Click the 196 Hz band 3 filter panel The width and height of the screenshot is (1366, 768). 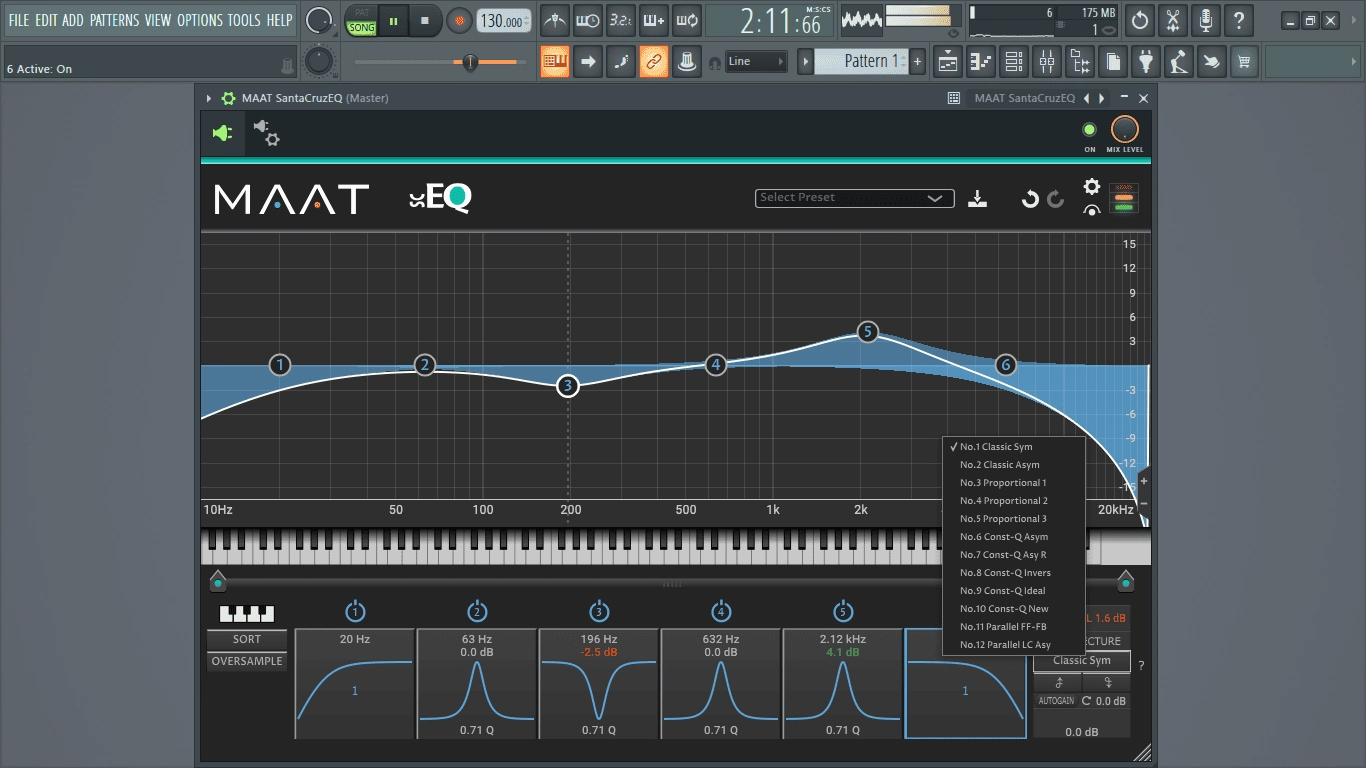pyautogui.click(x=599, y=684)
